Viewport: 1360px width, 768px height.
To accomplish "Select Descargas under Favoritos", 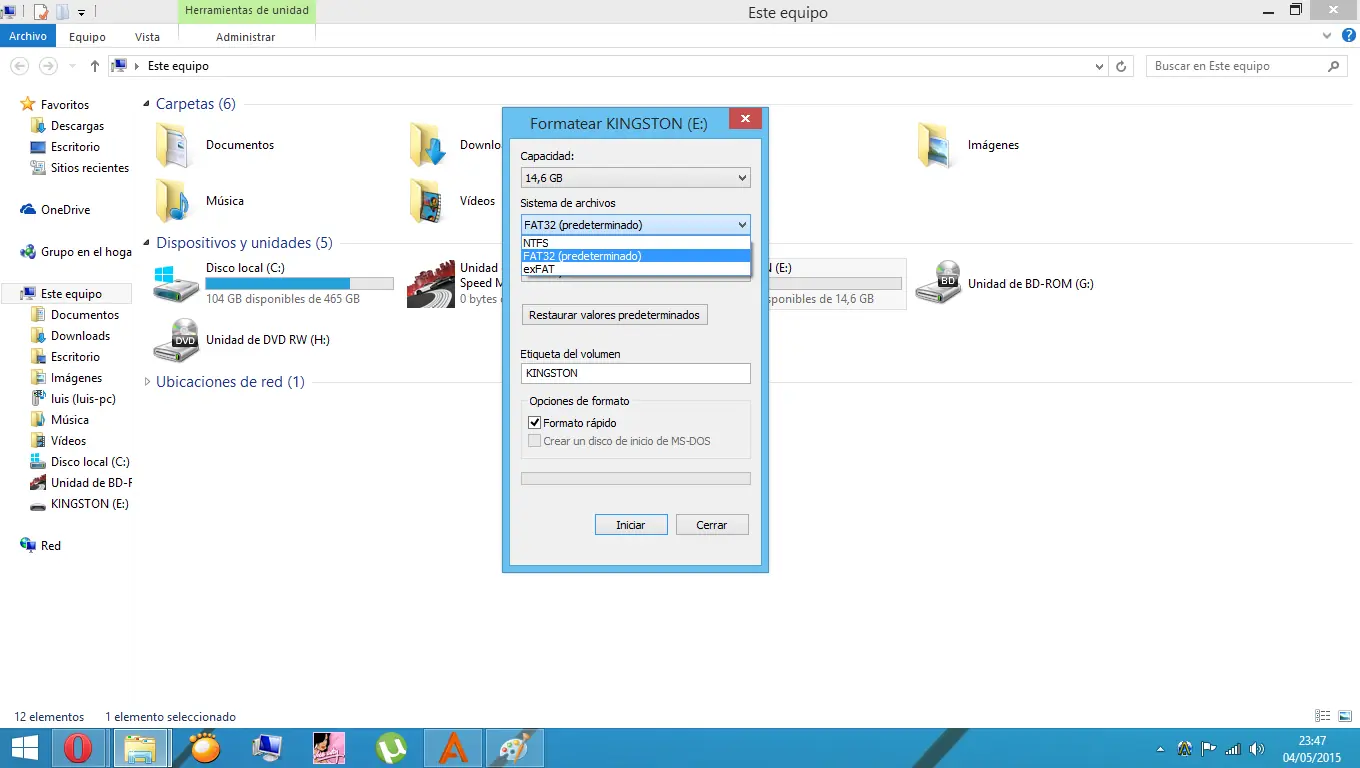I will pyautogui.click(x=77, y=126).
